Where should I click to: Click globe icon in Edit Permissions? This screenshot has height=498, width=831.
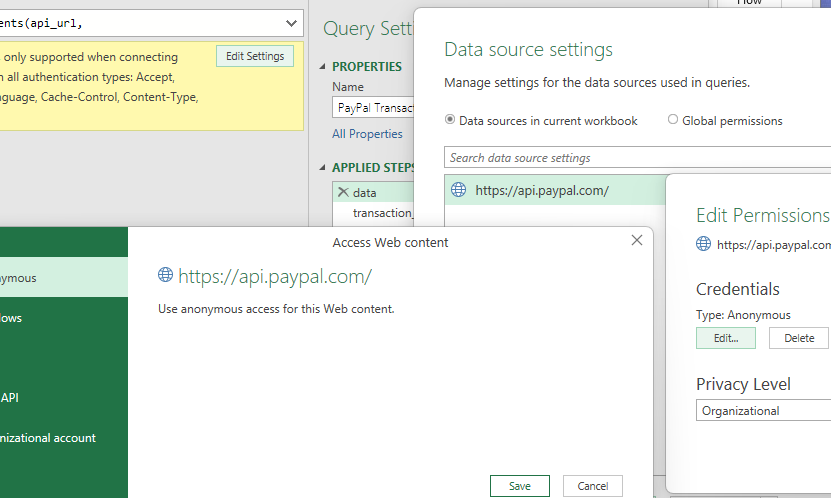(703, 244)
